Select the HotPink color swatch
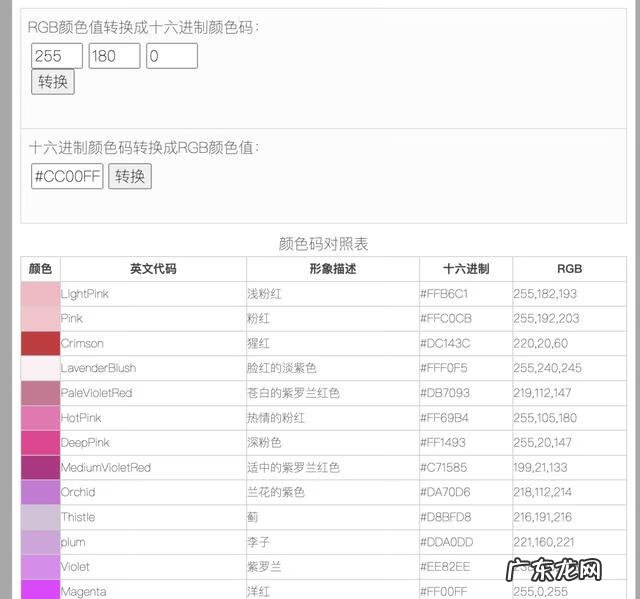 click(40, 418)
